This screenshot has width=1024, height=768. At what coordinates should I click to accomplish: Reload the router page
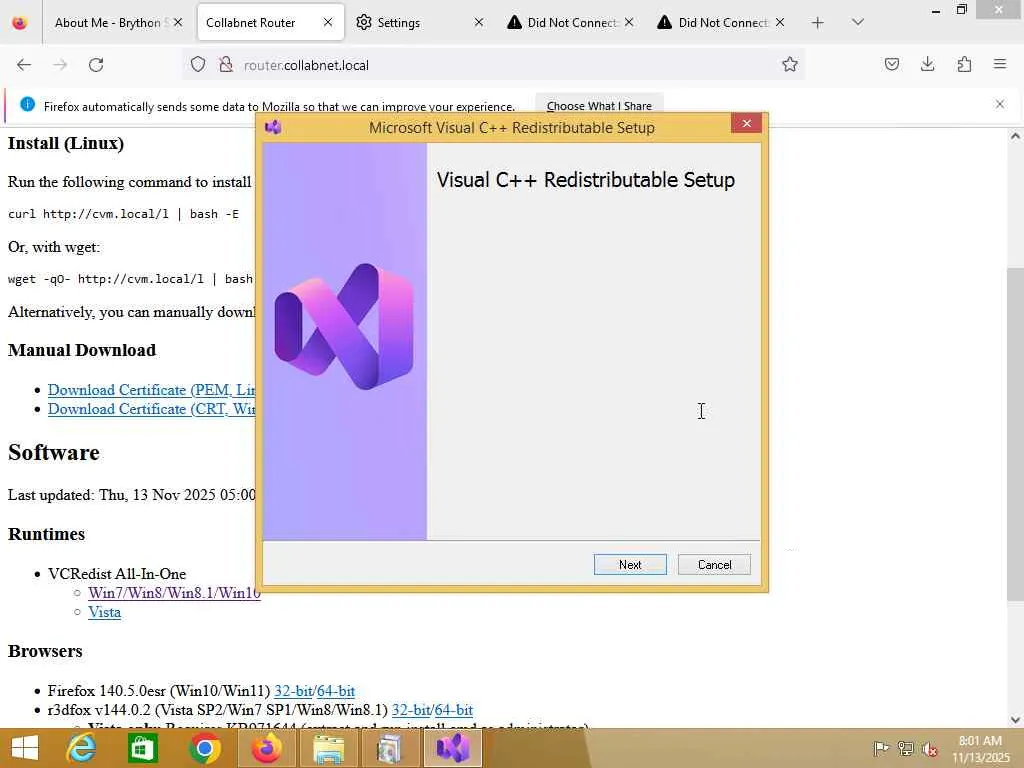coord(96,65)
